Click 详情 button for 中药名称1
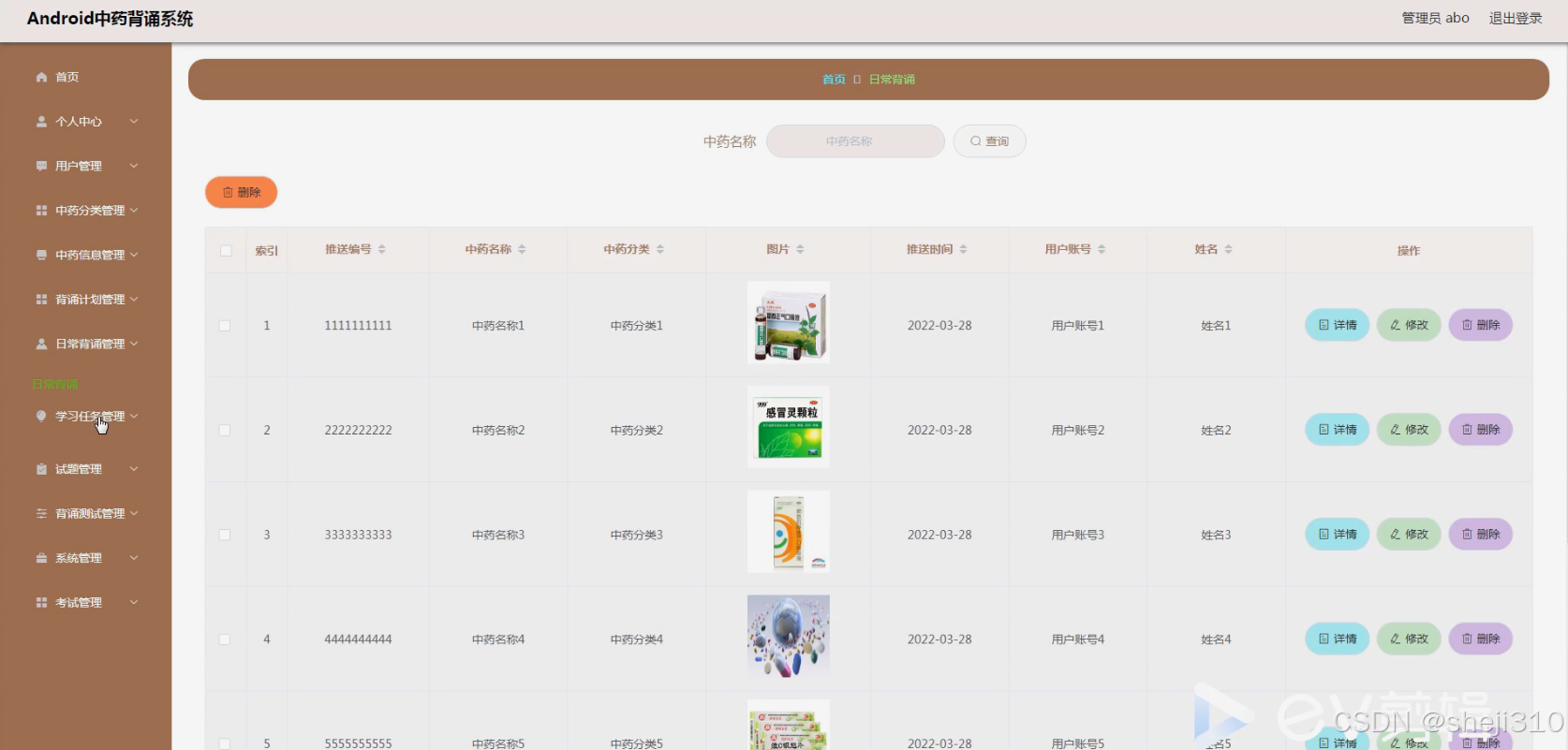This screenshot has width=1568, height=750. [x=1338, y=325]
